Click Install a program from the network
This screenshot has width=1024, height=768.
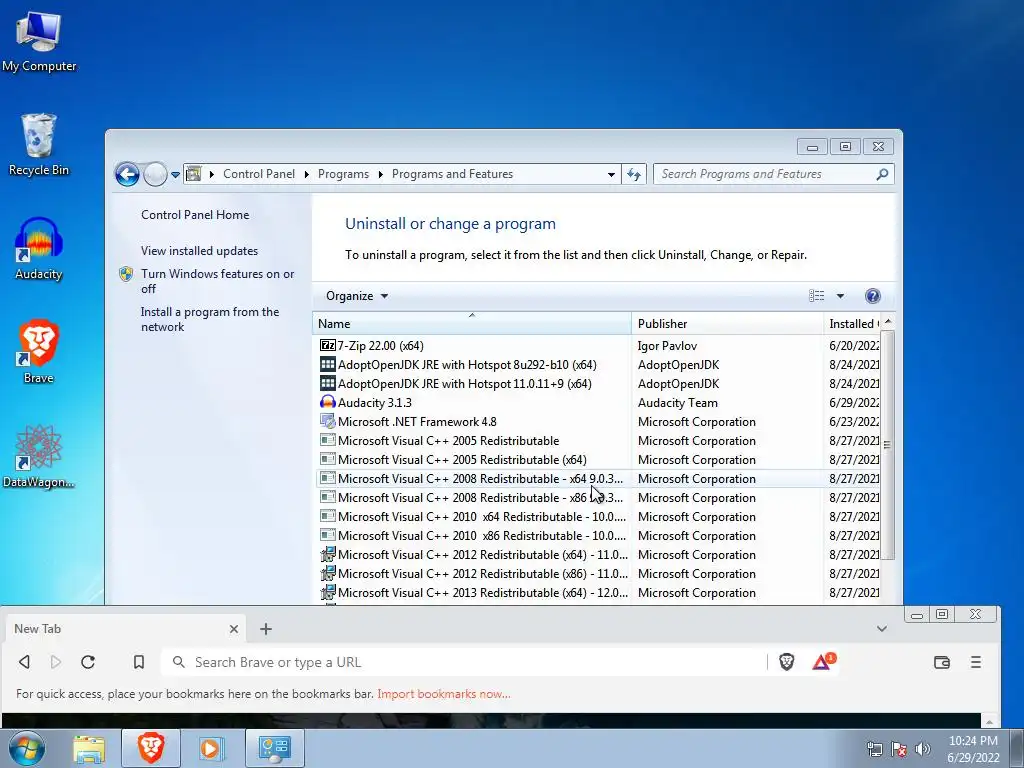coord(210,319)
